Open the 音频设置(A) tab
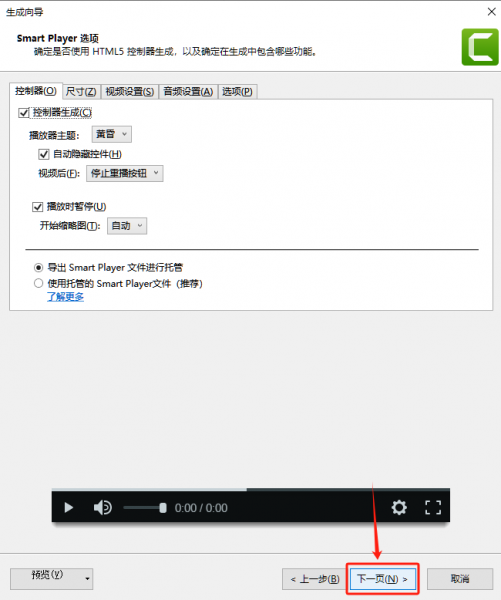Viewport: 501px width, 600px height. pyautogui.click(x=188, y=92)
